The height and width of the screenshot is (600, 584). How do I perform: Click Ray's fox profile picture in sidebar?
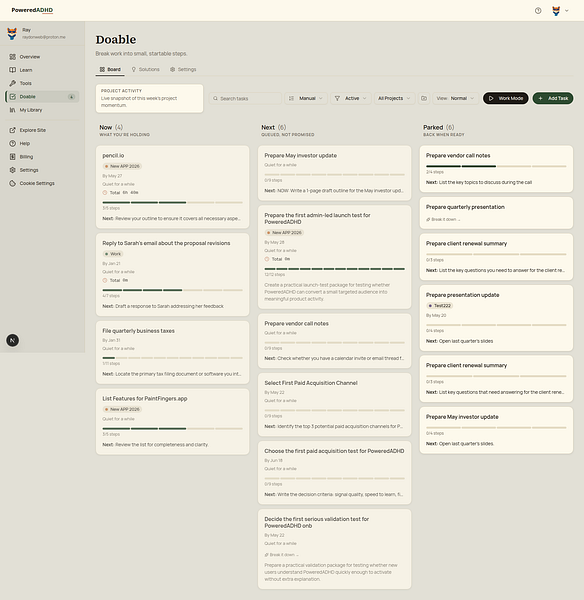(12, 33)
